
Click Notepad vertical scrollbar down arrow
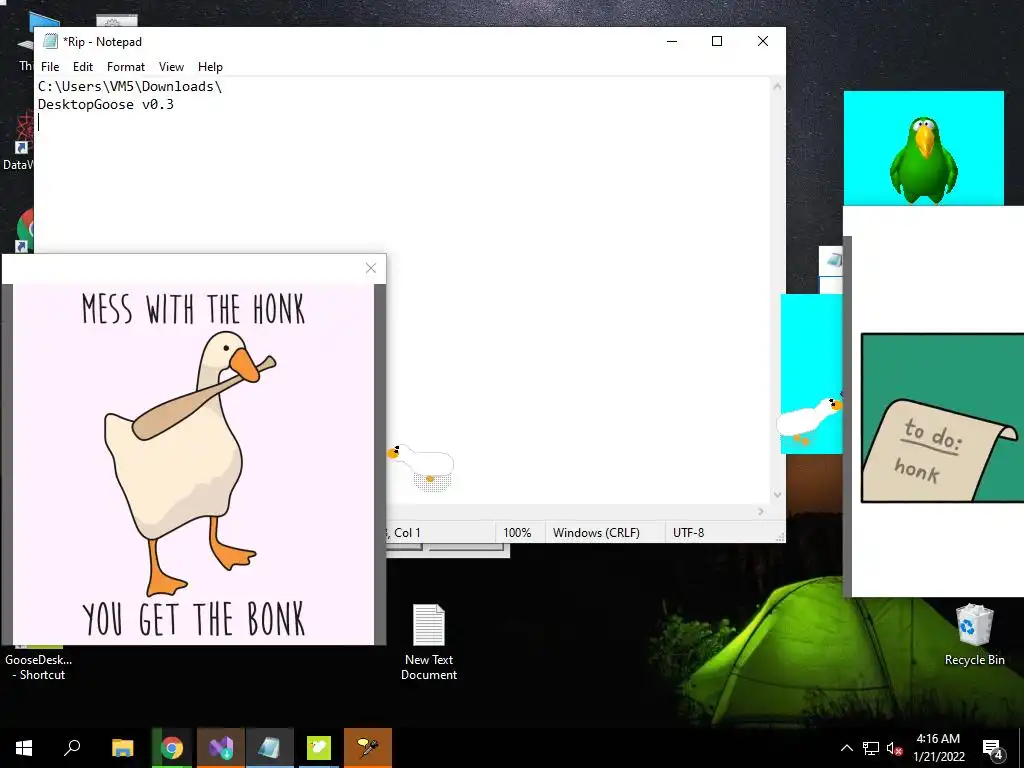point(777,494)
